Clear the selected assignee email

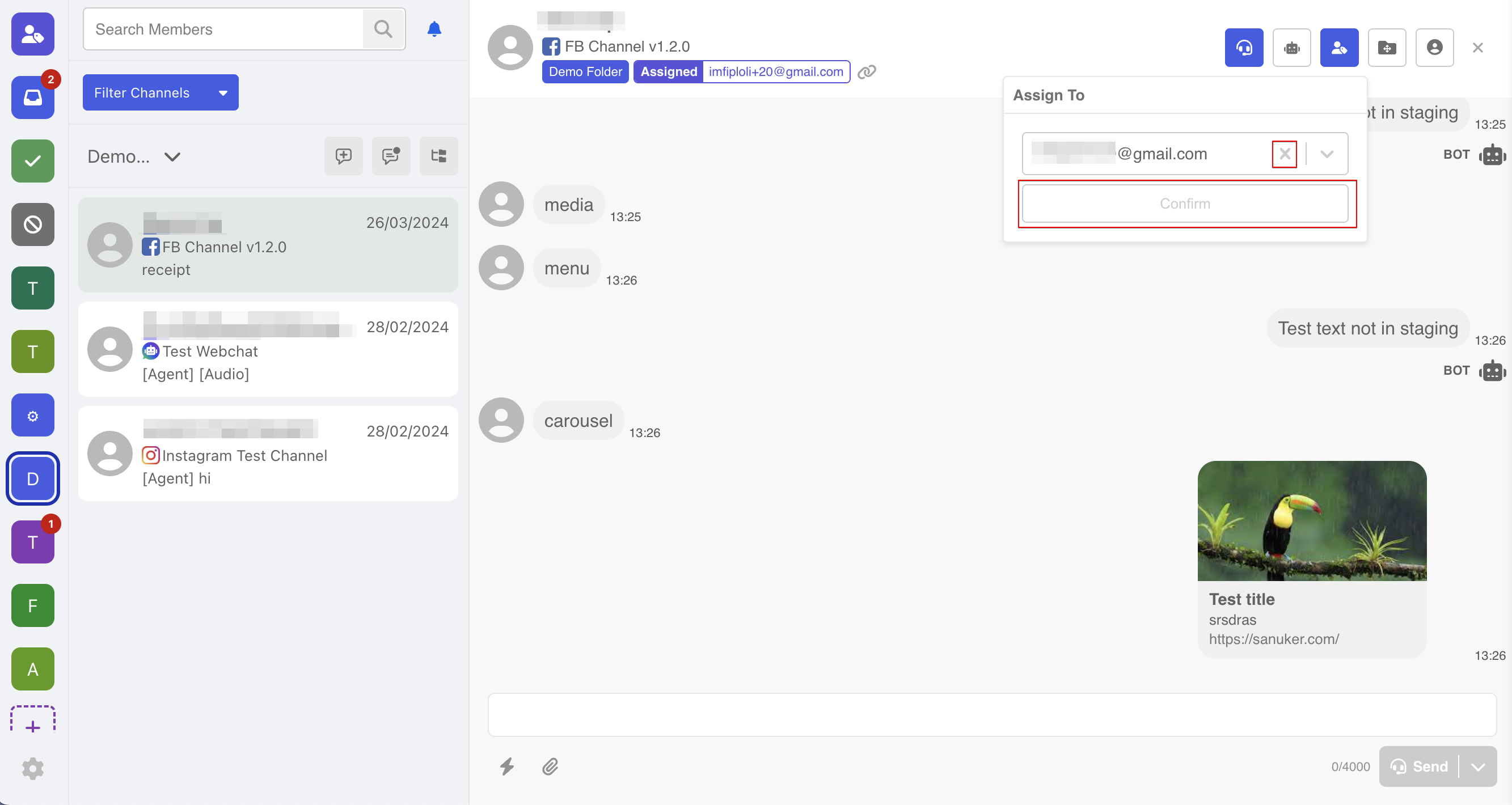tap(1284, 154)
